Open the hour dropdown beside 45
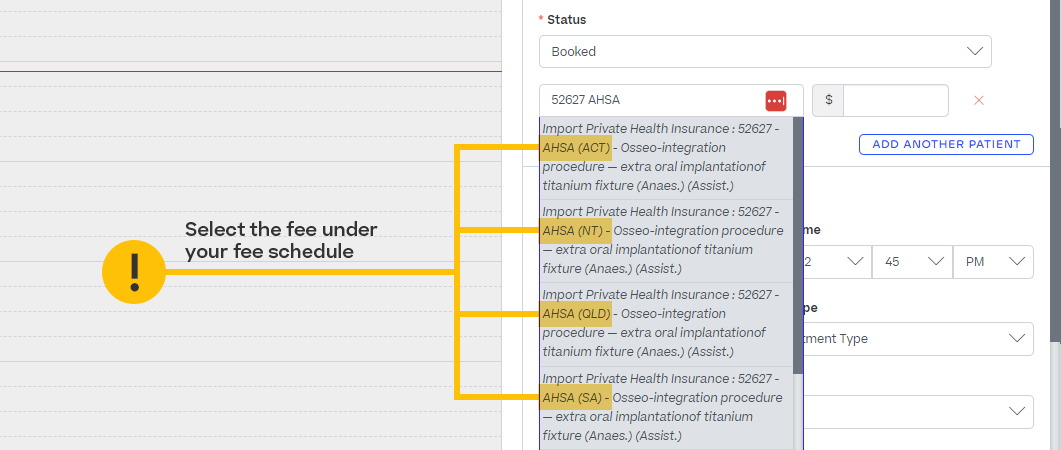 (x=837, y=262)
